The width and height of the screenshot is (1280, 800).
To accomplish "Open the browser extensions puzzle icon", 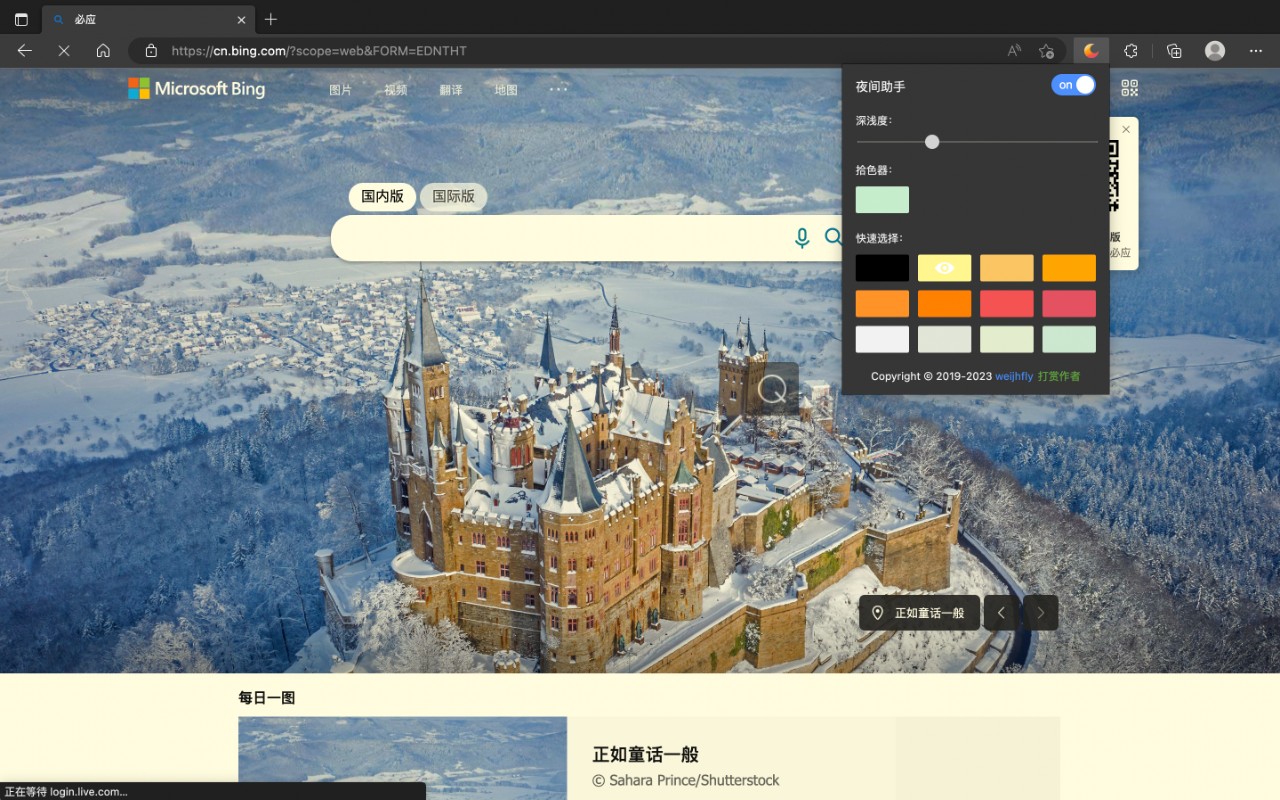I will tap(1131, 51).
